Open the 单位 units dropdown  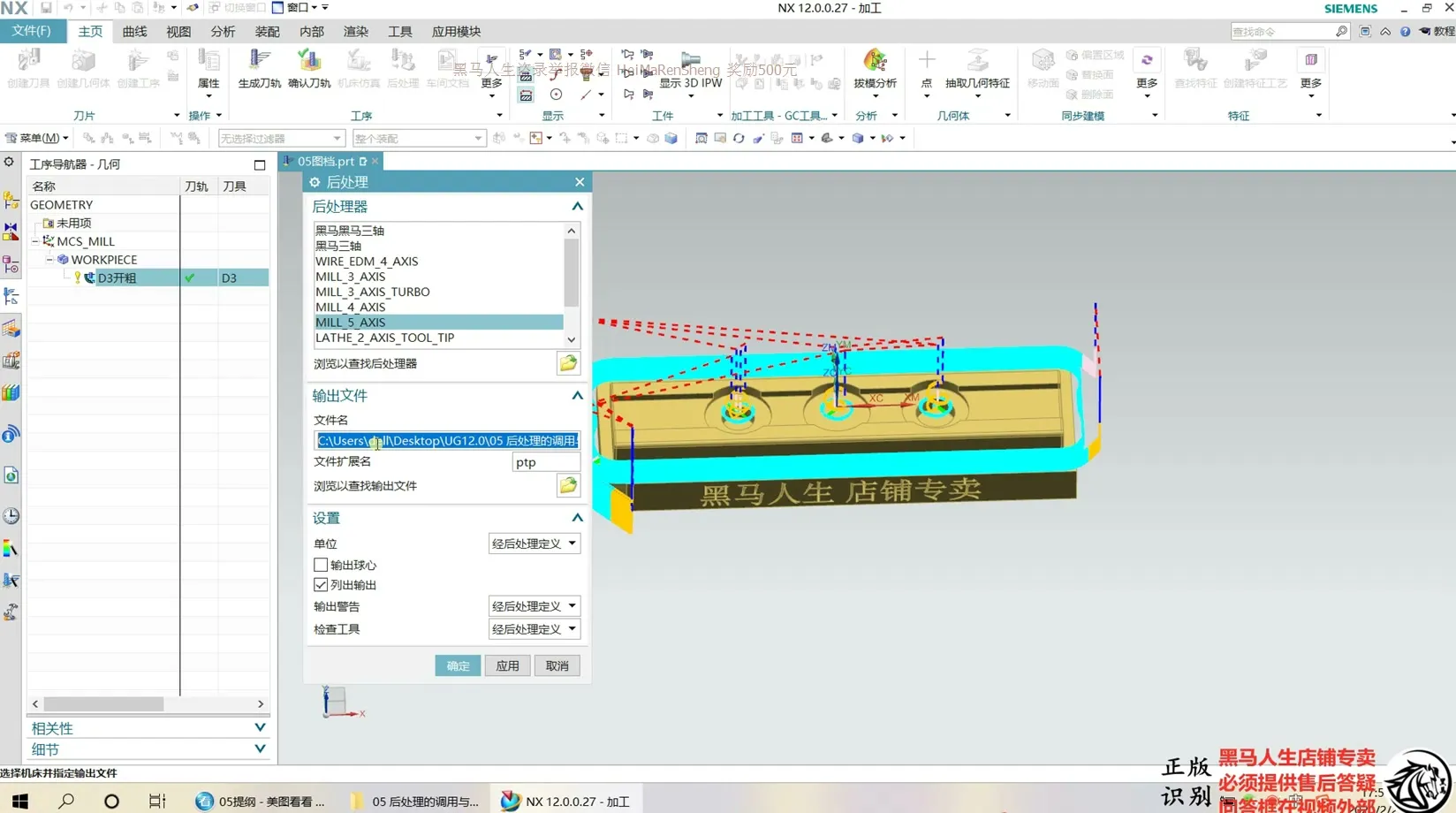tap(534, 543)
